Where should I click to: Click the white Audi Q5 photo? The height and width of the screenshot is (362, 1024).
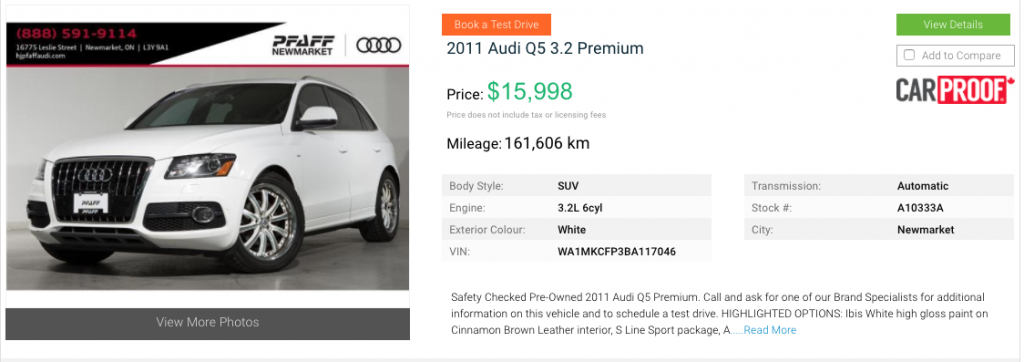point(208,178)
